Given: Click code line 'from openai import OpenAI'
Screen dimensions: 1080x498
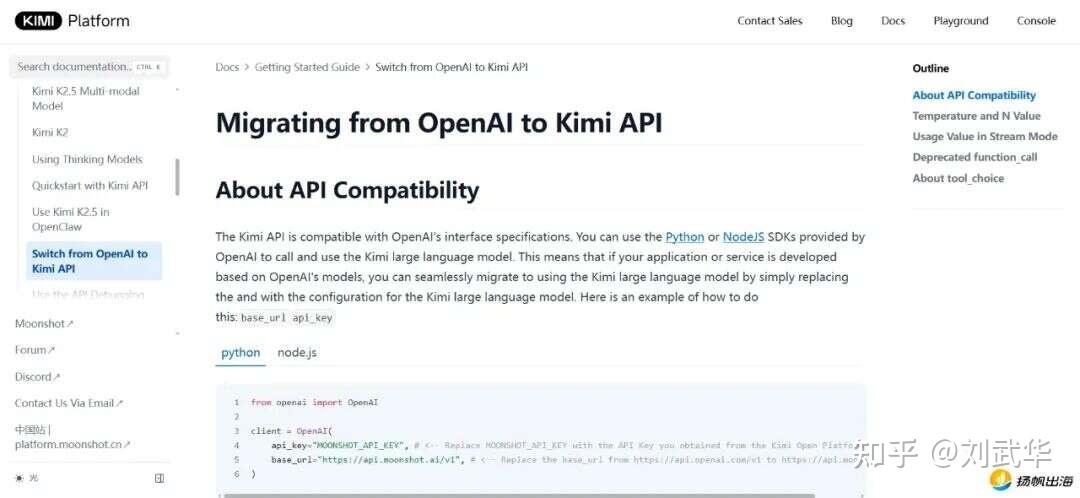Looking at the screenshot, I should point(315,402).
